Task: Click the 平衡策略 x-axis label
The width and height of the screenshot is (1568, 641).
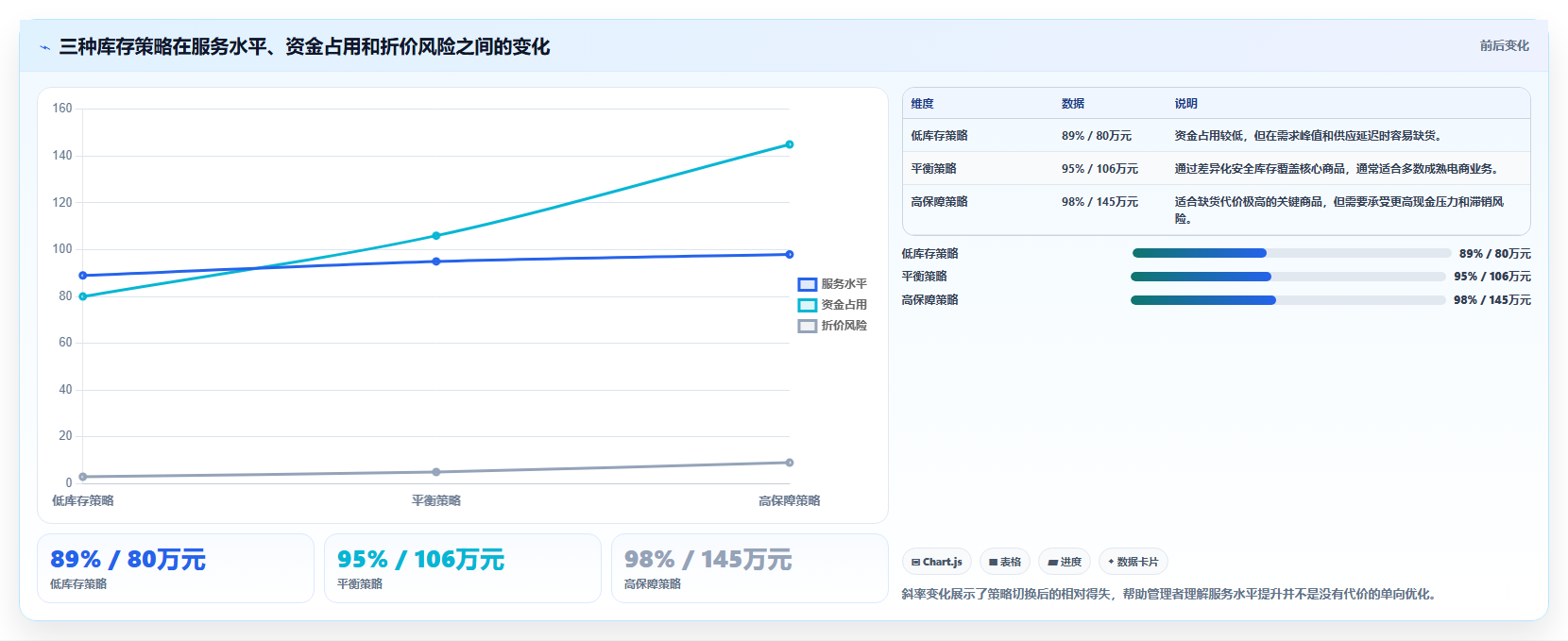Action: point(436,500)
